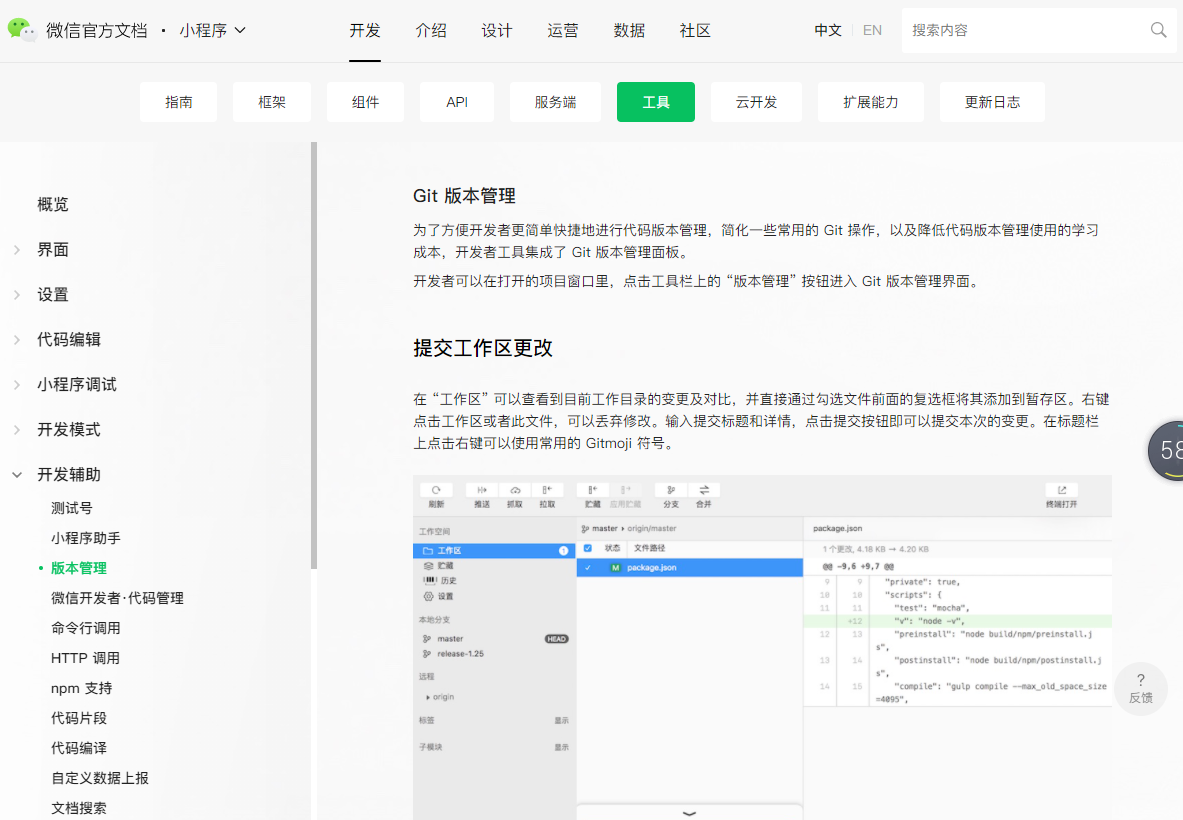Viewport: 1183px width, 820px height.
Task: Open the 代码片段 sidebar item
Action: (79, 718)
